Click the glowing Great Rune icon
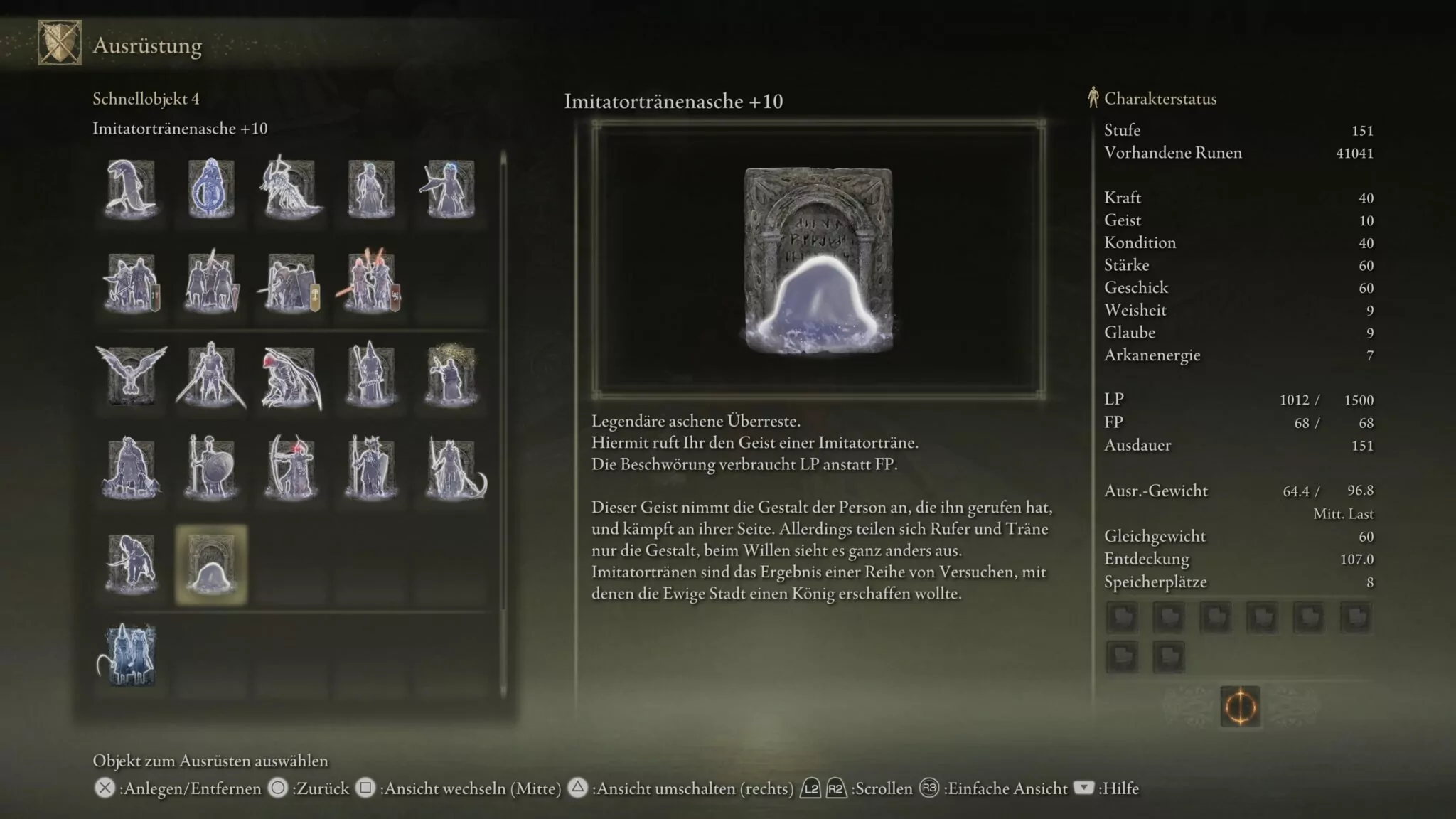Viewport: 1456px width, 819px height. coord(1241,707)
